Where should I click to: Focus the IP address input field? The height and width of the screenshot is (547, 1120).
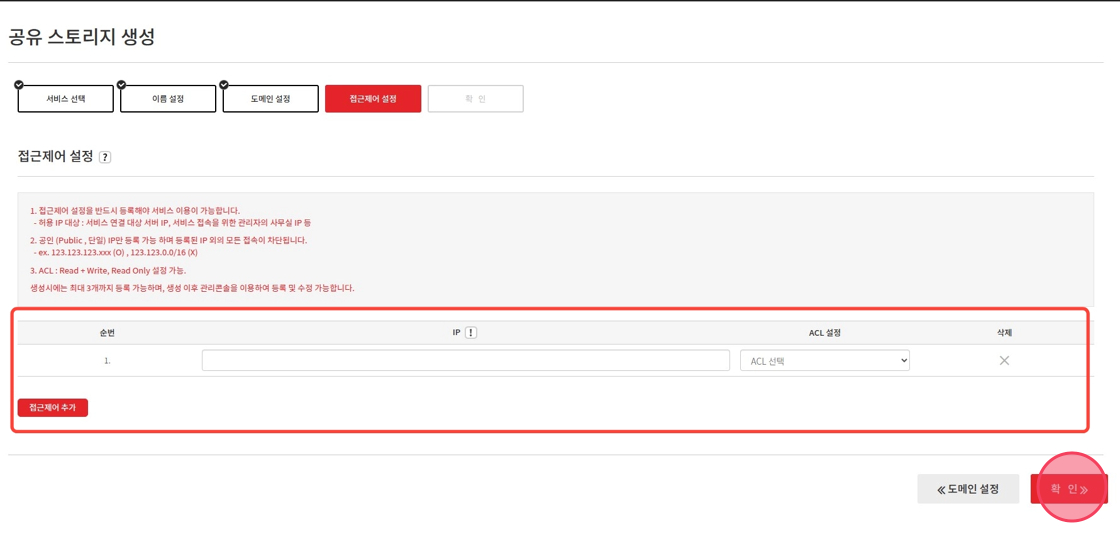(466, 361)
